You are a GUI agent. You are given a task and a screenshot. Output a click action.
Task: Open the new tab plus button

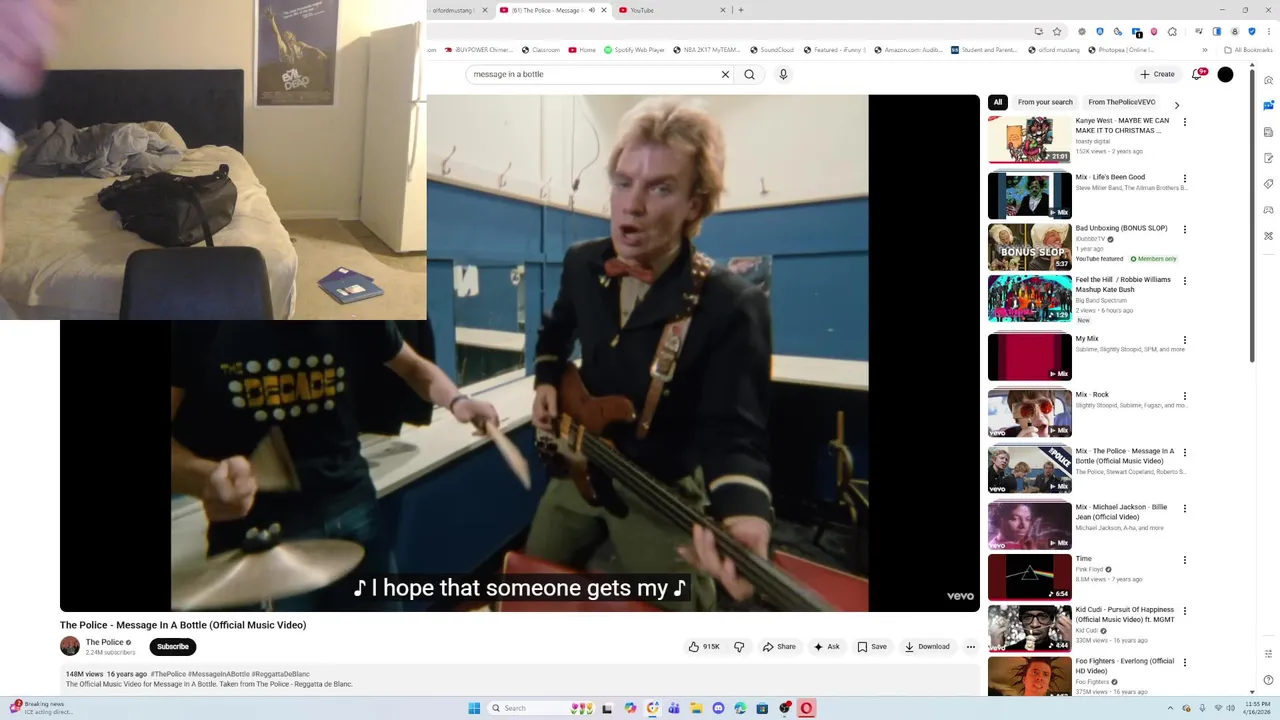click(x=741, y=10)
